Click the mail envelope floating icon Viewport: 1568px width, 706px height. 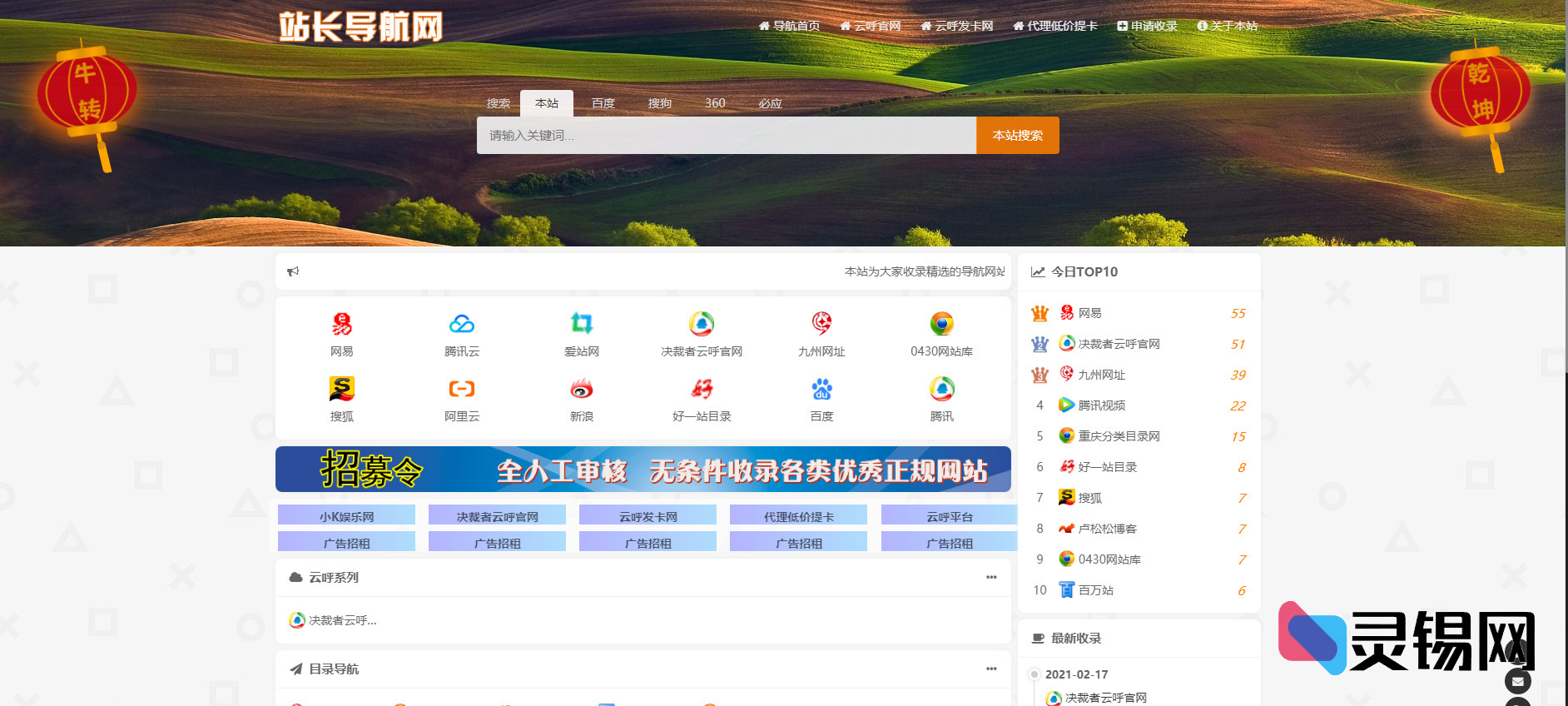[x=1518, y=681]
